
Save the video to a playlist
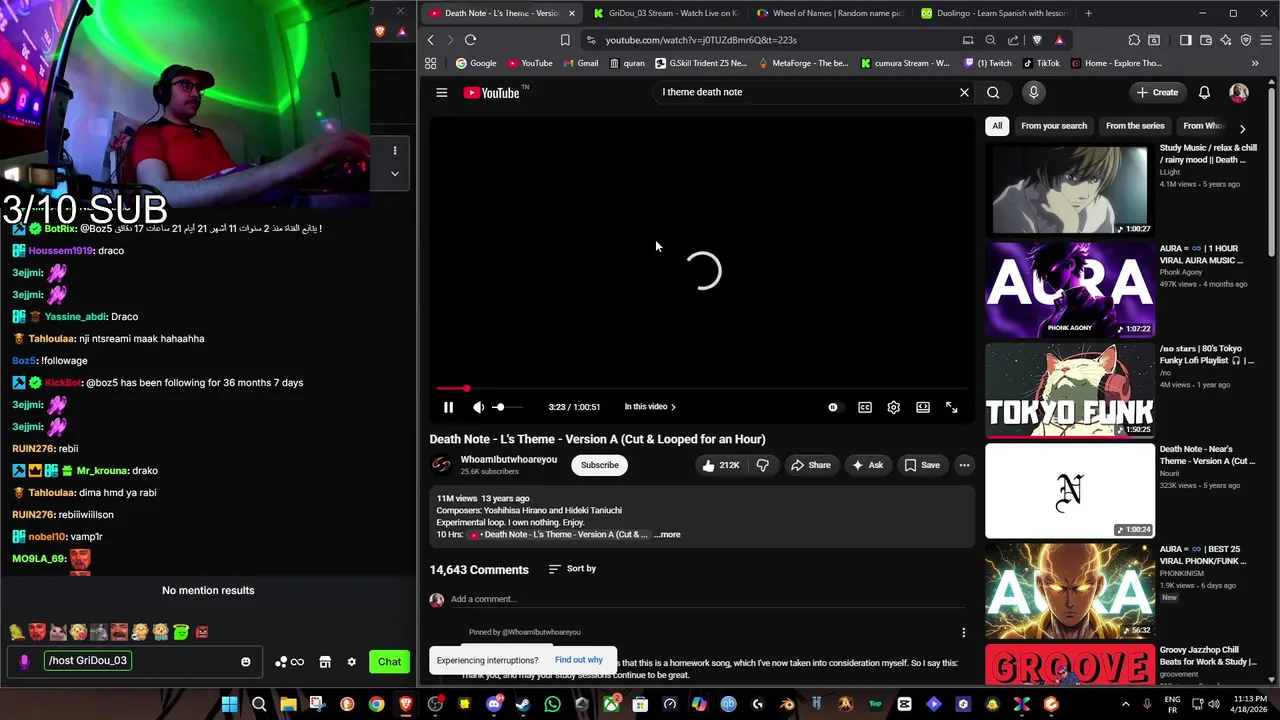922,465
